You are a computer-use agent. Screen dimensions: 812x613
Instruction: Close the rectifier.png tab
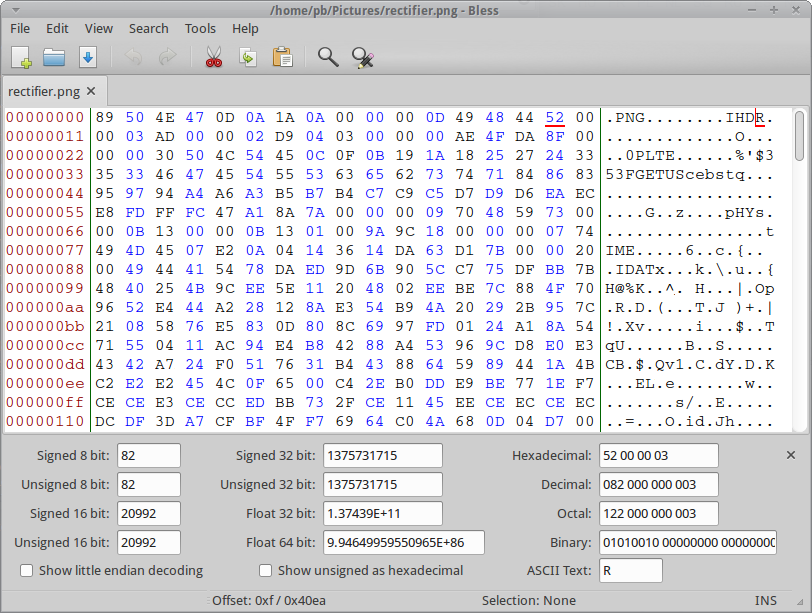pyautogui.click(x=91, y=91)
